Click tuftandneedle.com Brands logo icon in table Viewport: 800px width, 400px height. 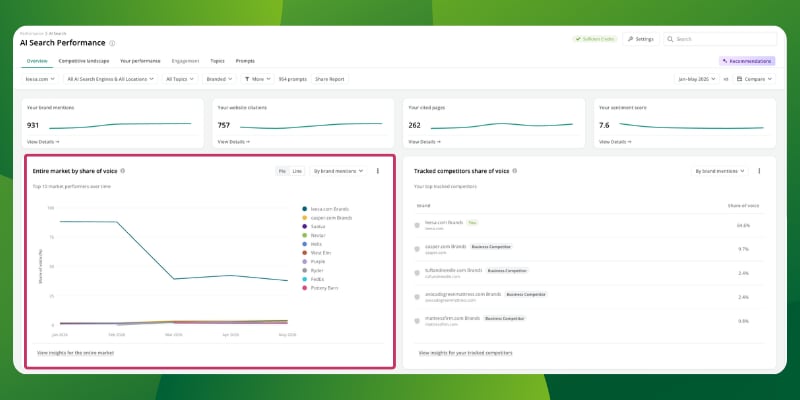417,273
